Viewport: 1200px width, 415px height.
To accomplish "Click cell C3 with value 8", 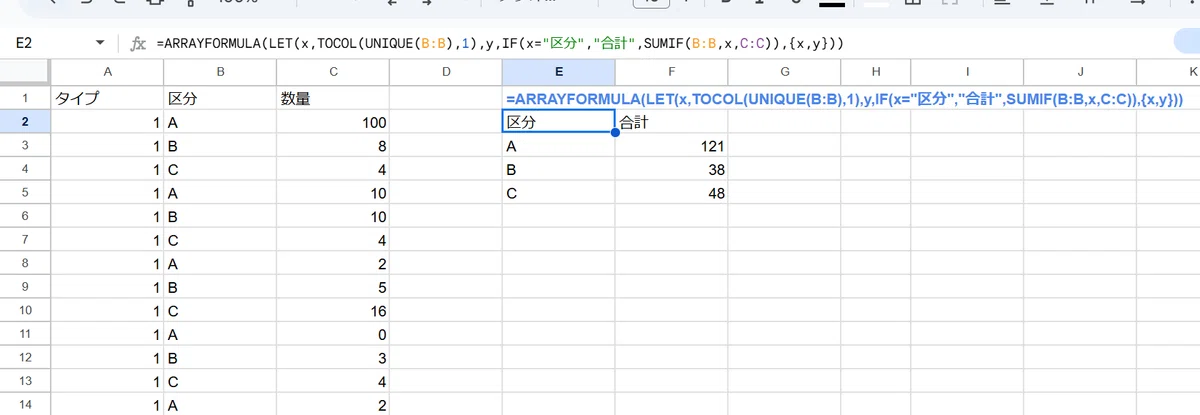I will click(333, 146).
